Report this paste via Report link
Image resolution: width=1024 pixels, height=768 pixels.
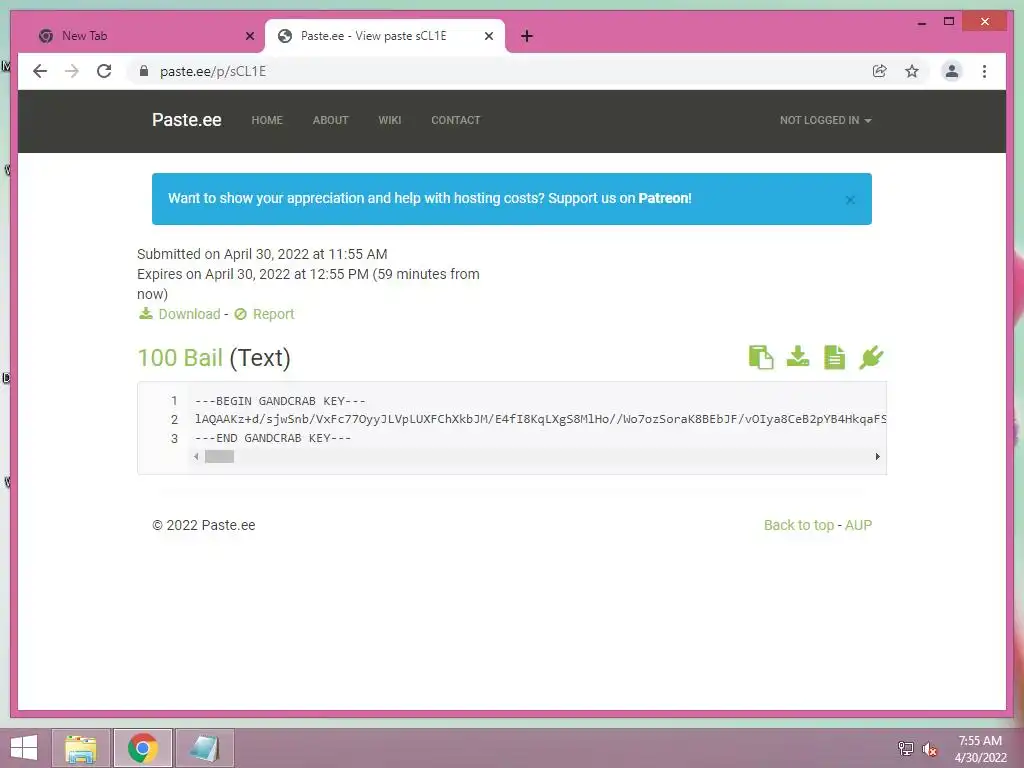[x=273, y=314]
